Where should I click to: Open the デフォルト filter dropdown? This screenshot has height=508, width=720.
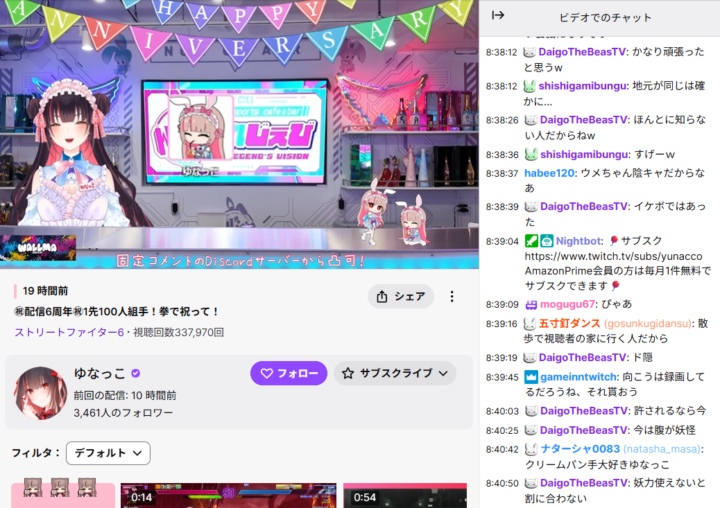108,453
